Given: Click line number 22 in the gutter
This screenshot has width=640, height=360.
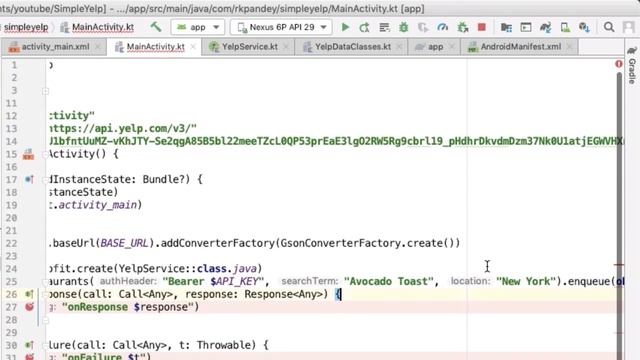Looking at the screenshot, I should 11,243.
